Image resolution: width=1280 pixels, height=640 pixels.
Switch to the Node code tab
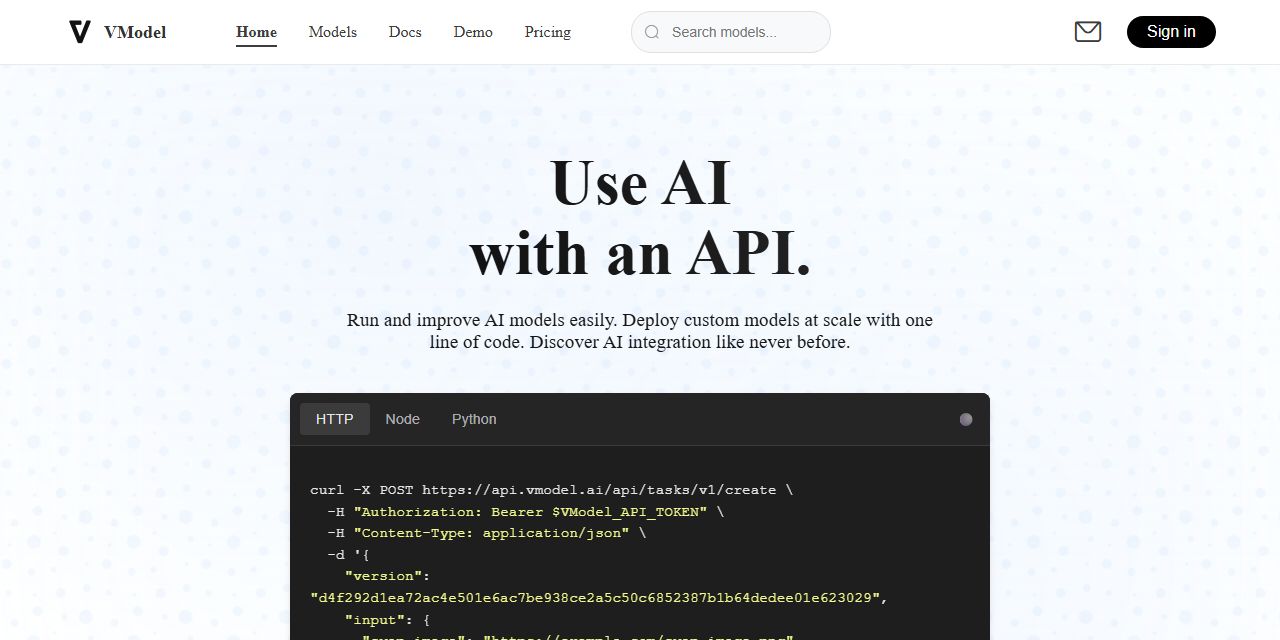(403, 419)
